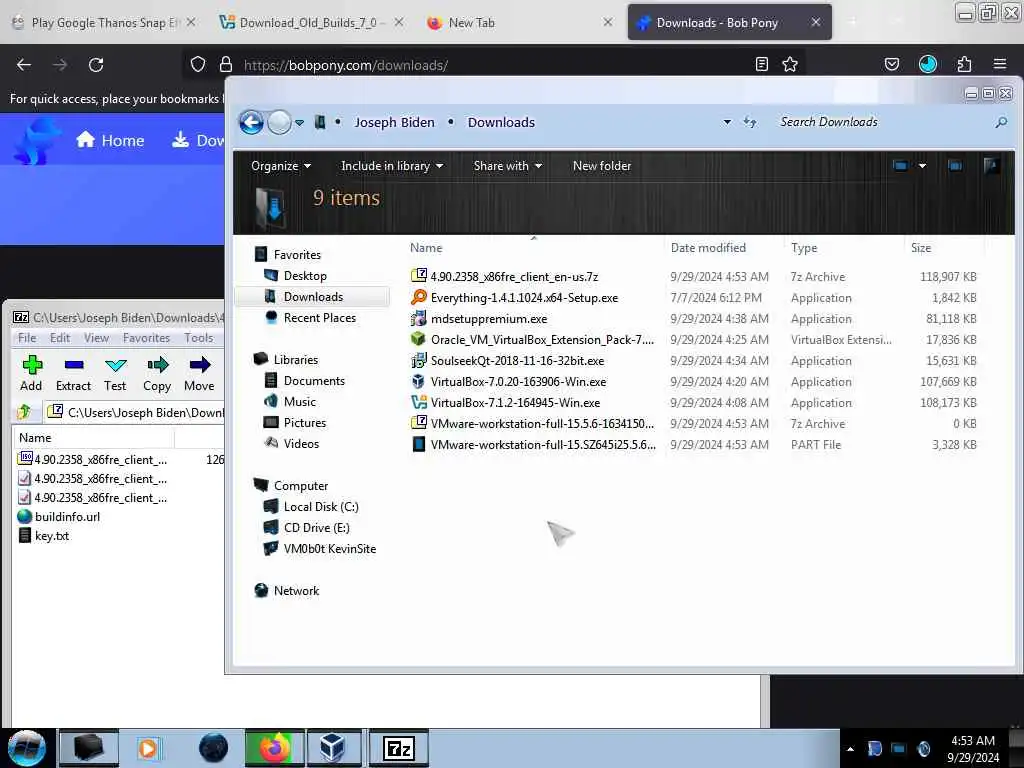This screenshot has width=1024, height=768.
Task: Click the 7-Zip Test button
Action: point(115,374)
